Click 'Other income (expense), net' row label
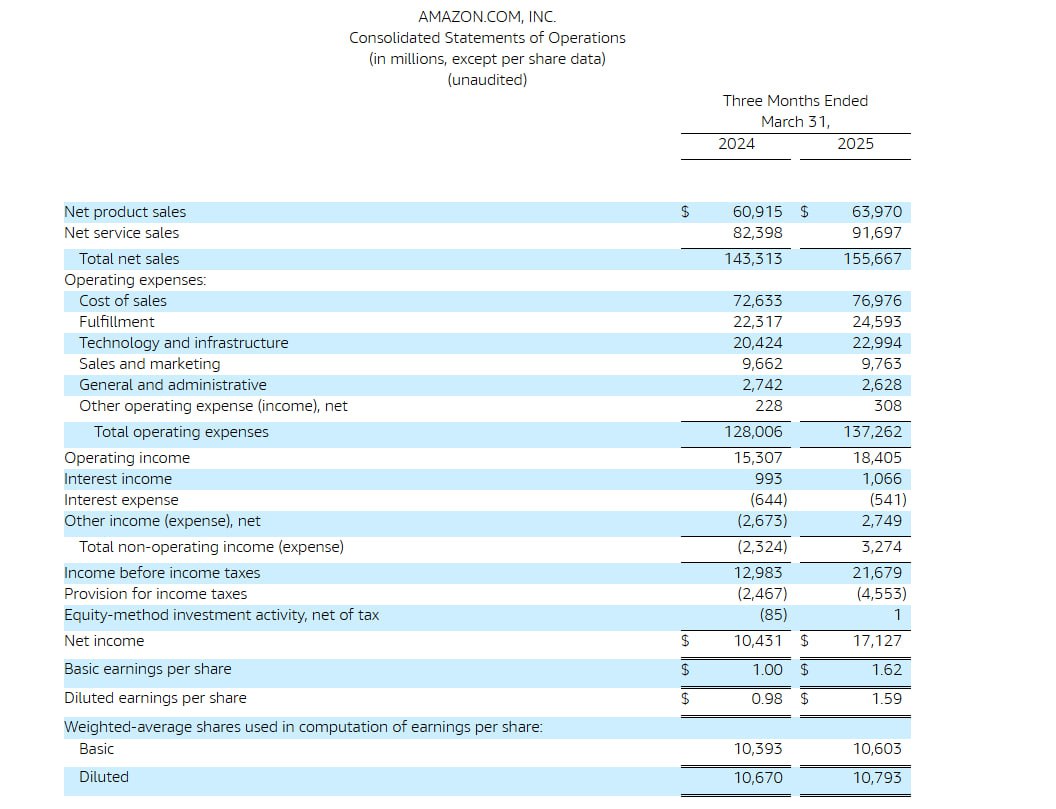 point(162,521)
